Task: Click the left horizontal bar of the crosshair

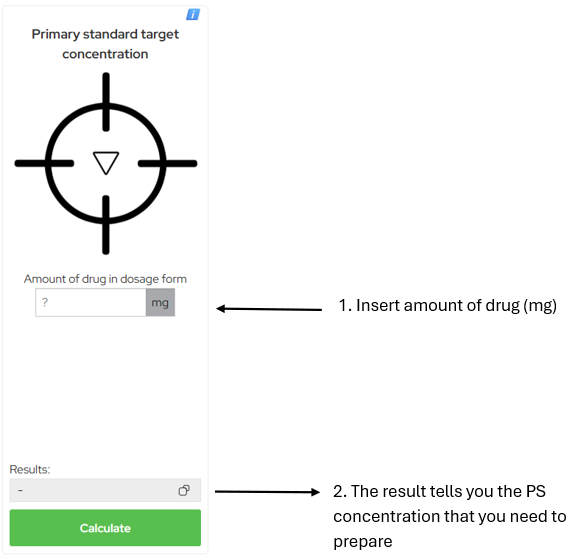Action: coord(44,163)
